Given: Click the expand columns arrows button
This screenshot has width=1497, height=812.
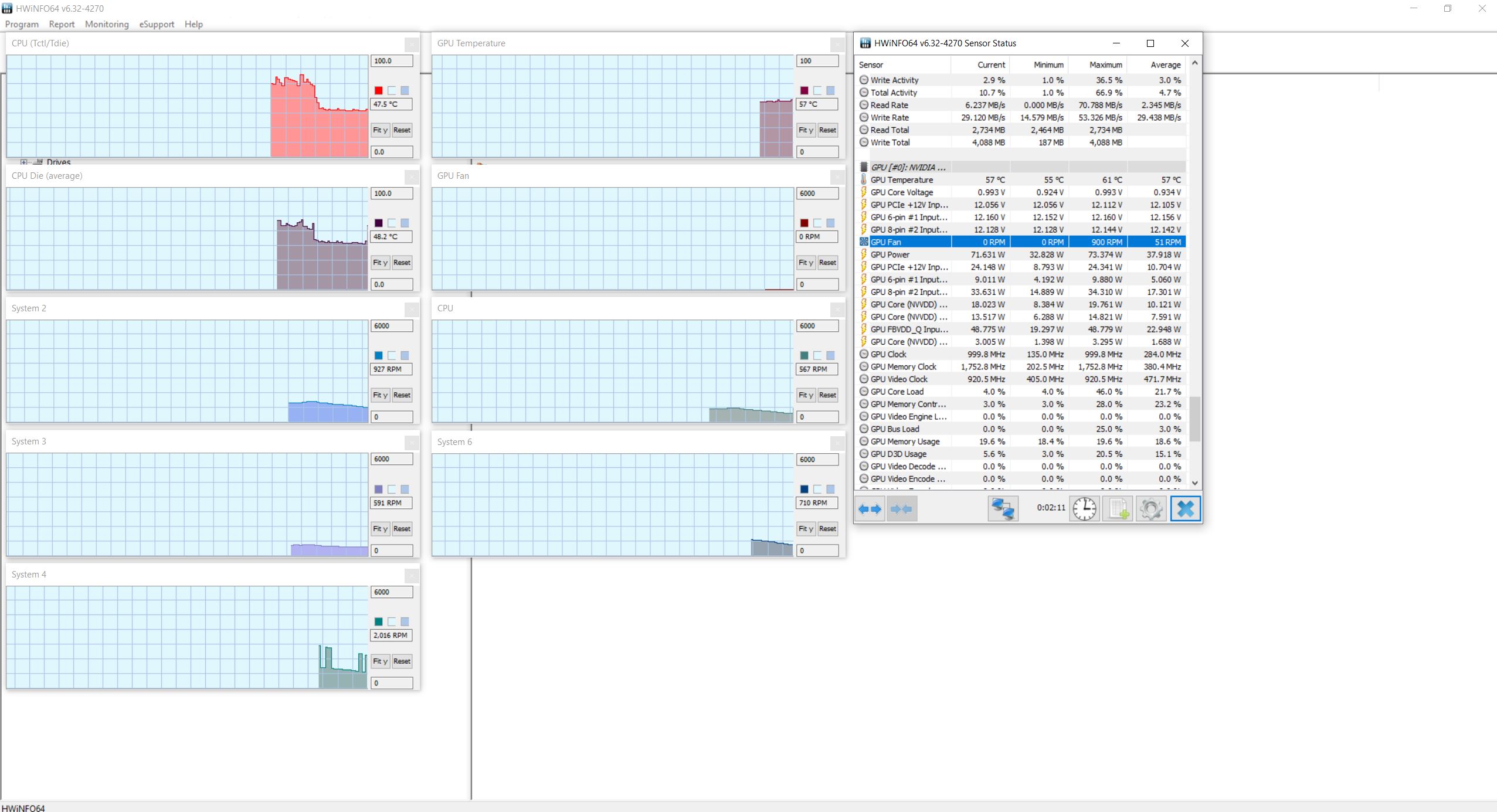Looking at the screenshot, I should point(870,509).
